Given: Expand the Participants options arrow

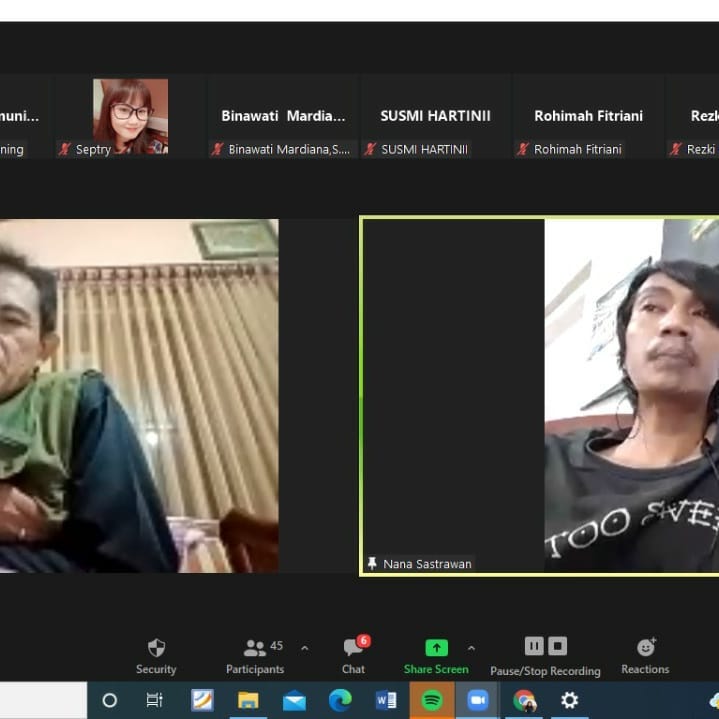Looking at the screenshot, I should [x=305, y=648].
